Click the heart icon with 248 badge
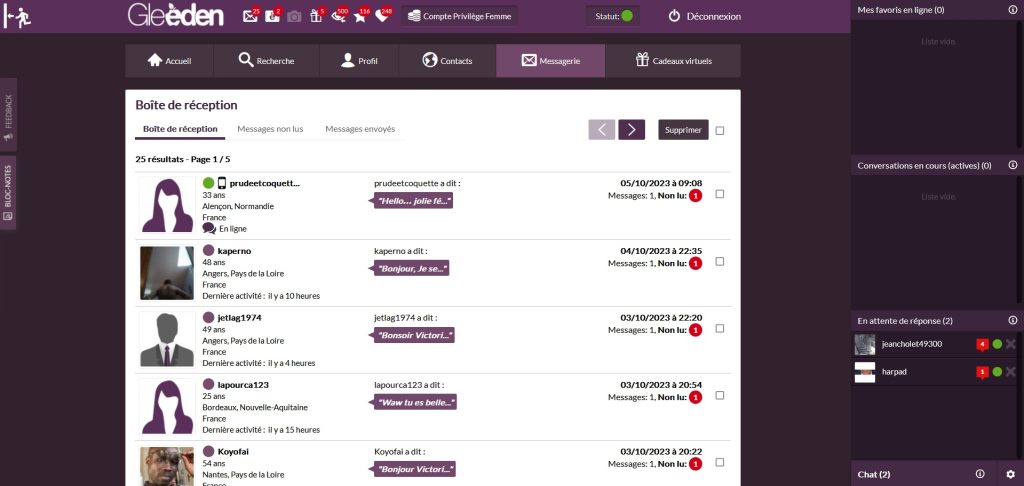Image resolution: width=1024 pixels, height=486 pixels. 381,16
